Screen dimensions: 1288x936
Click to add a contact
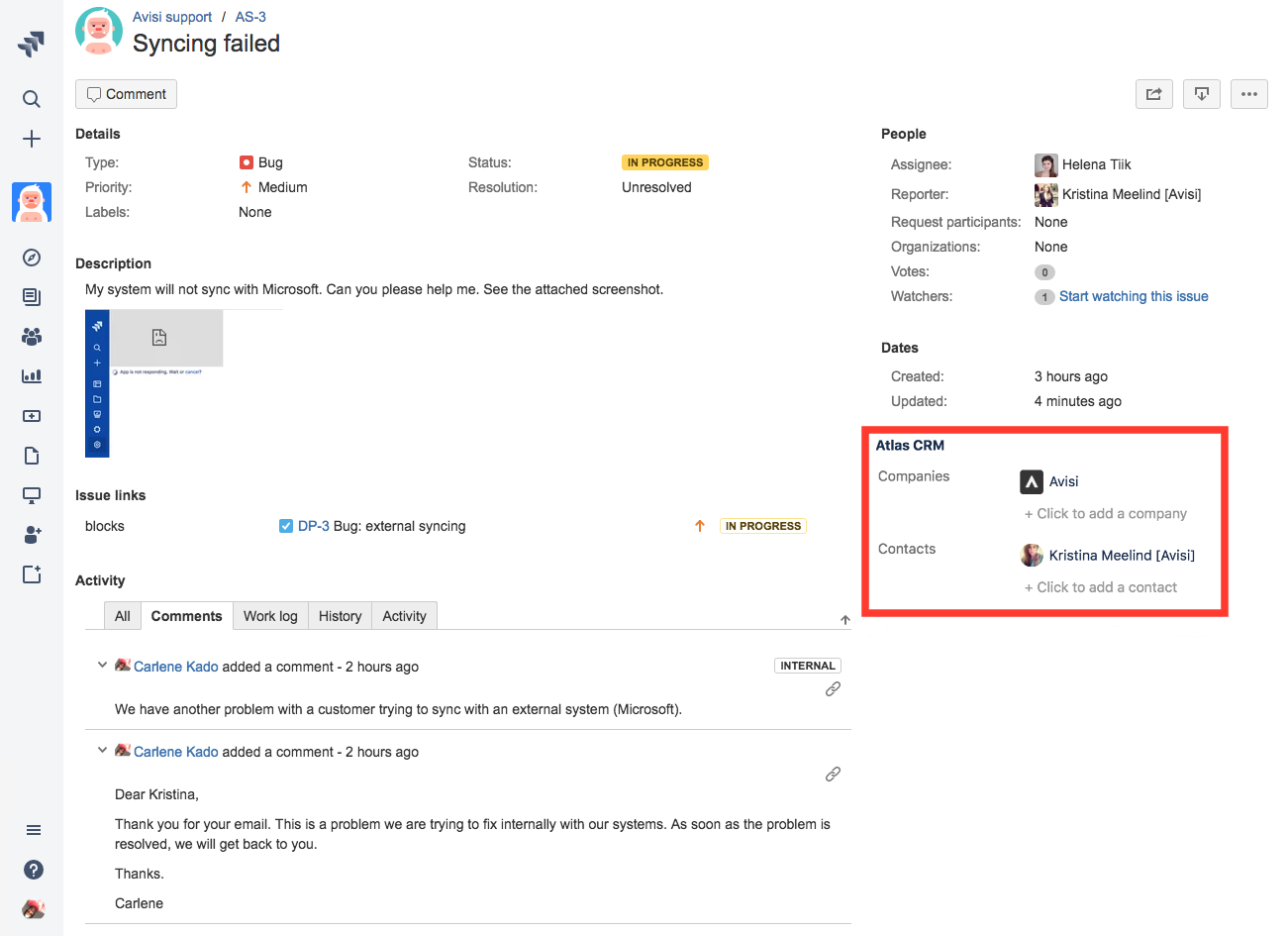pos(1101,587)
